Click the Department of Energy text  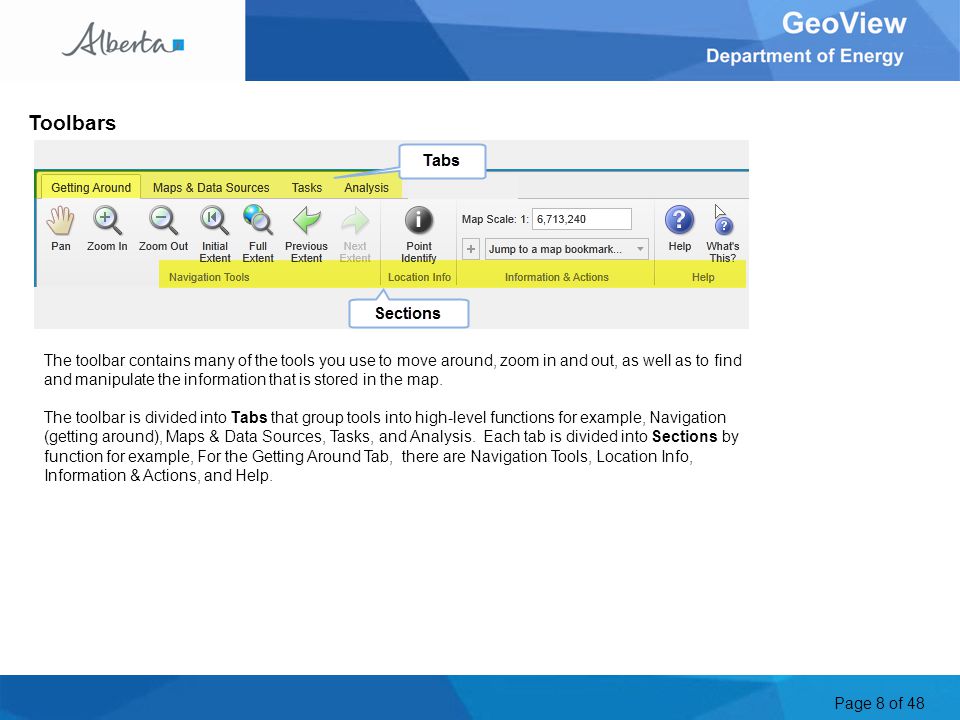pos(804,56)
